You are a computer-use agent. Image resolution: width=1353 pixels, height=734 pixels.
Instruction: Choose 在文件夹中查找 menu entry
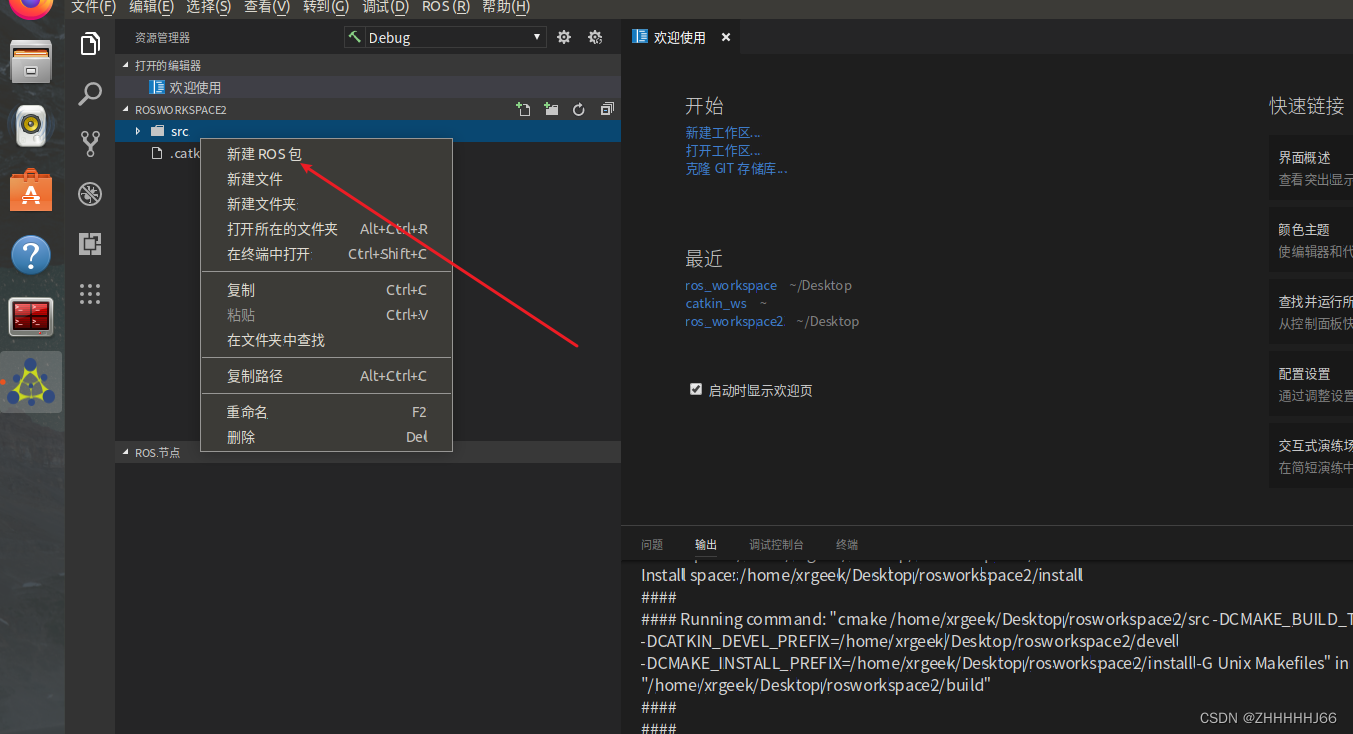coord(327,340)
